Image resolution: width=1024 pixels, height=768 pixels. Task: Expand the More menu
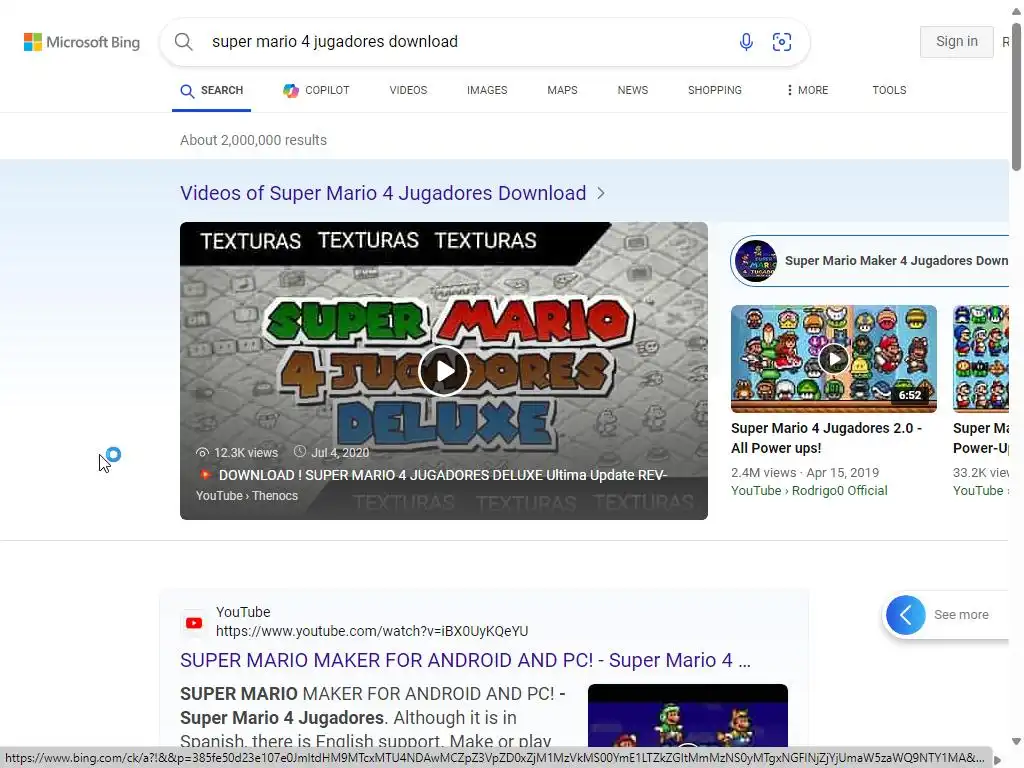pyautogui.click(x=808, y=90)
